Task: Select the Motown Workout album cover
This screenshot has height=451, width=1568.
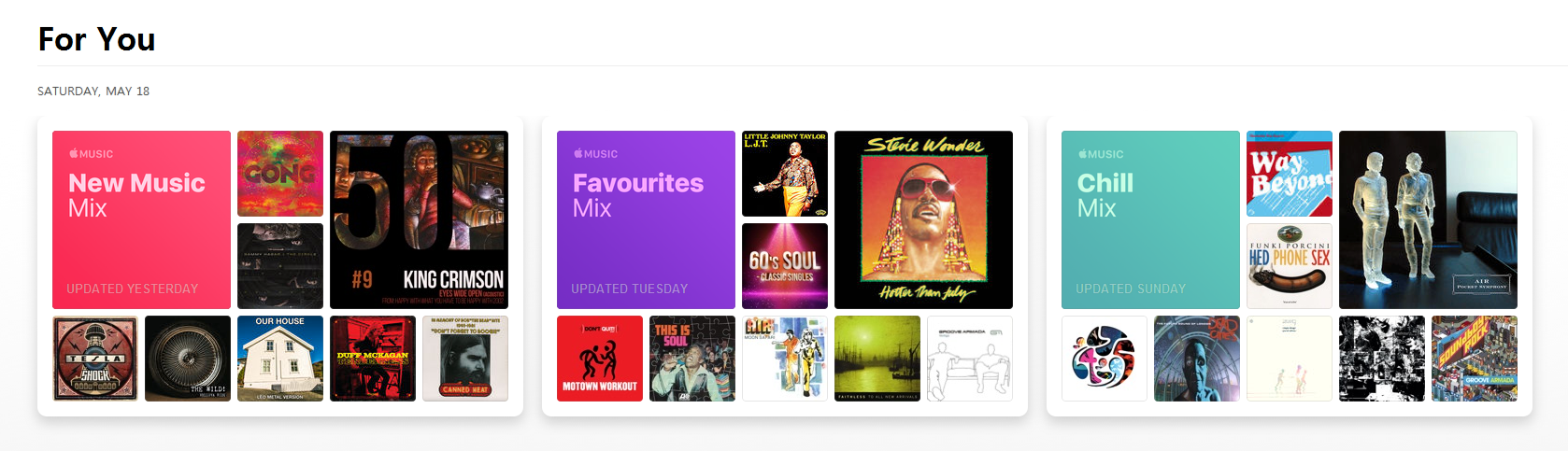Action: (600, 359)
